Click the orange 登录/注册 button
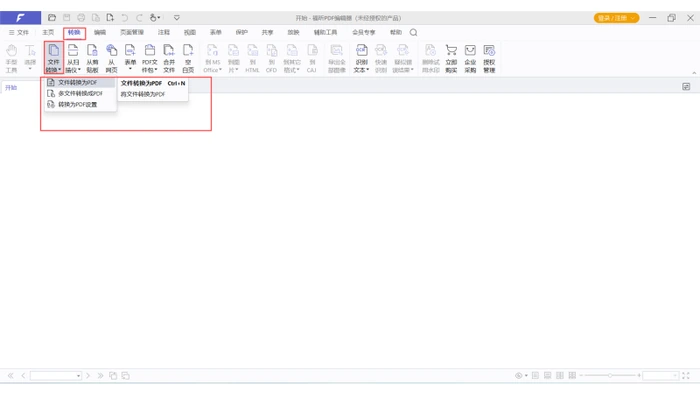 pyautogui.click(x=616, y=18)
